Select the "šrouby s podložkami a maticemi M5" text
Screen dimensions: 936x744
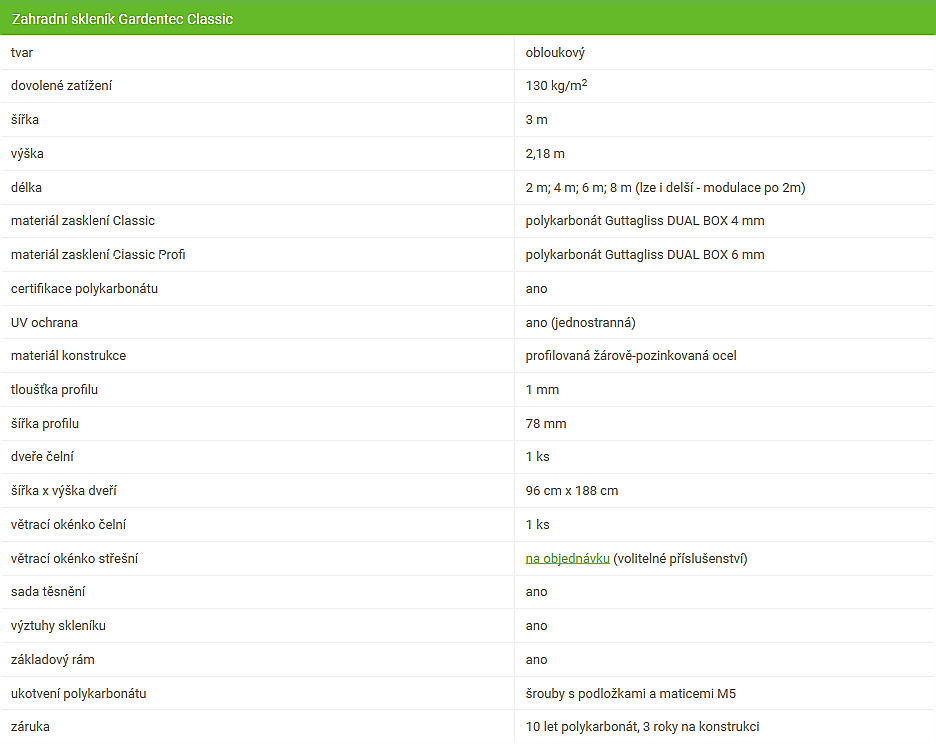tap(631, 694)
